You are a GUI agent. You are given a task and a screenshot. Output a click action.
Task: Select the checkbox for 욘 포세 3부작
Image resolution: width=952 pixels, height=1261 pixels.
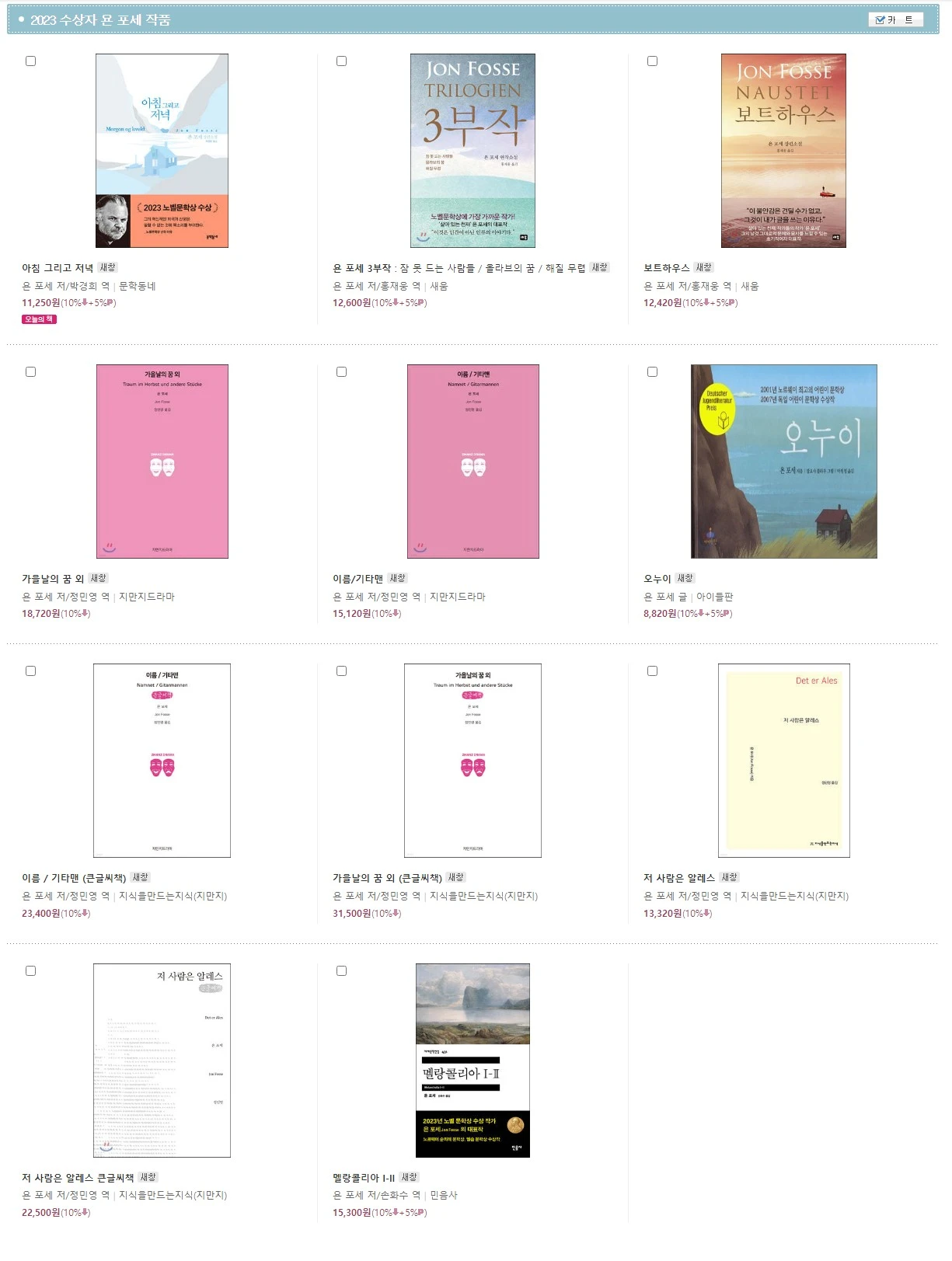pyautogui.click(x=341, y=61)
